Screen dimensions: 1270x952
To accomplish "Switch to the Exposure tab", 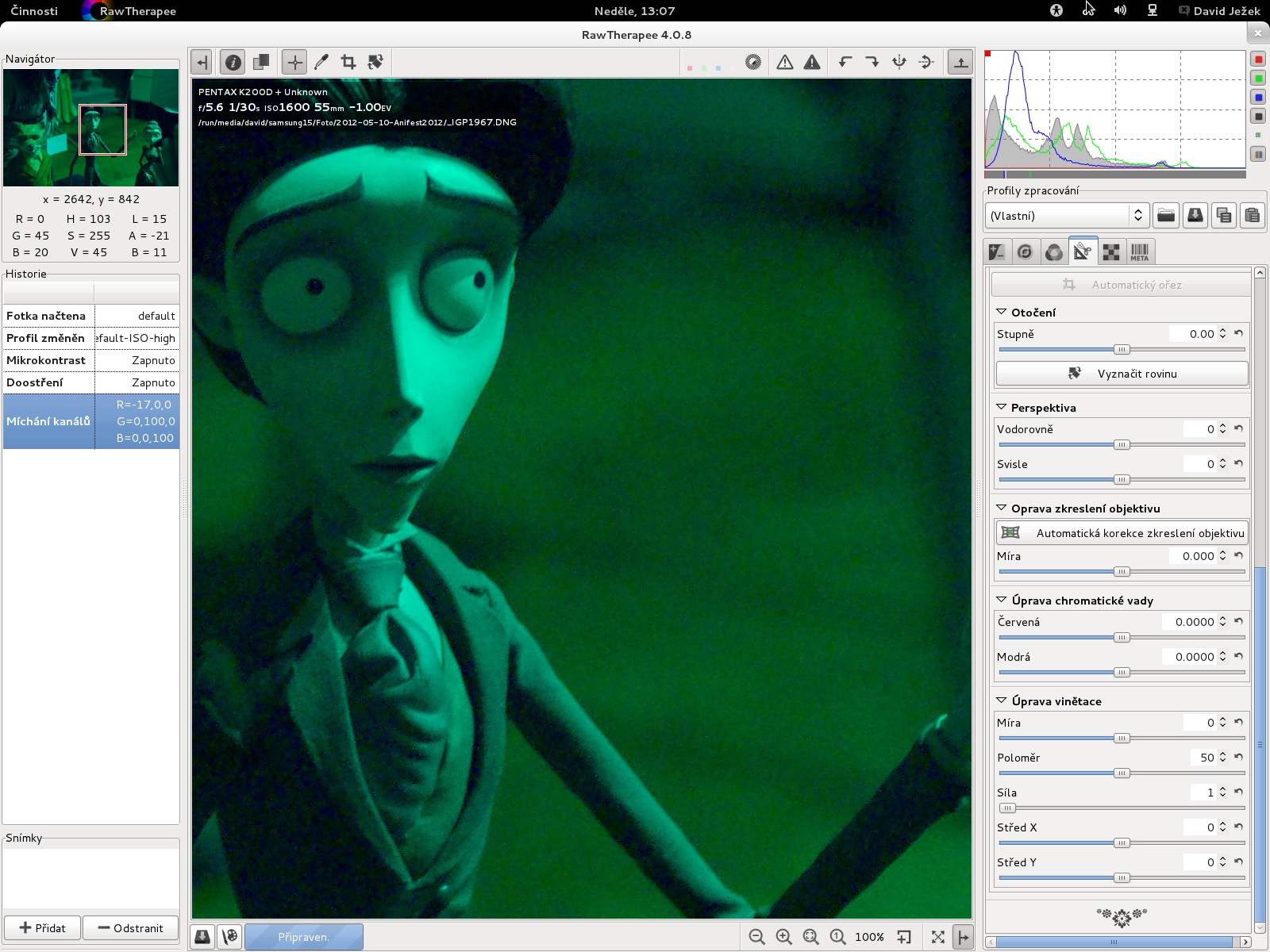I will point(997,252).
